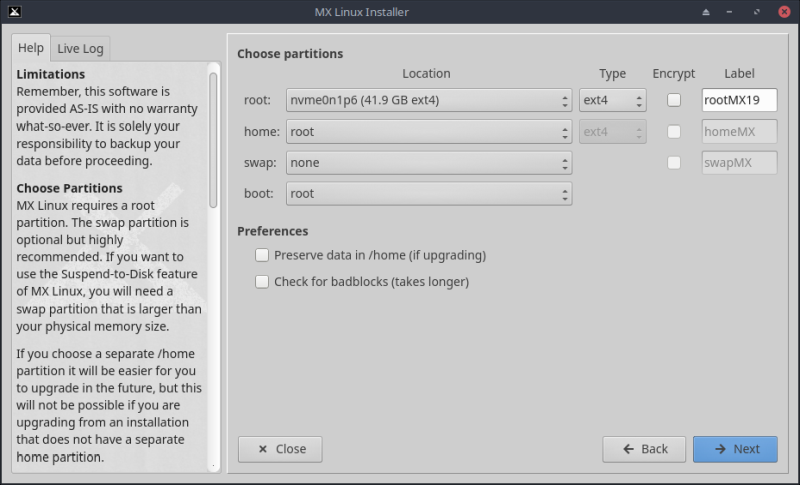
Task: Click the boot: row label
Action: click(x=259, y=194)
